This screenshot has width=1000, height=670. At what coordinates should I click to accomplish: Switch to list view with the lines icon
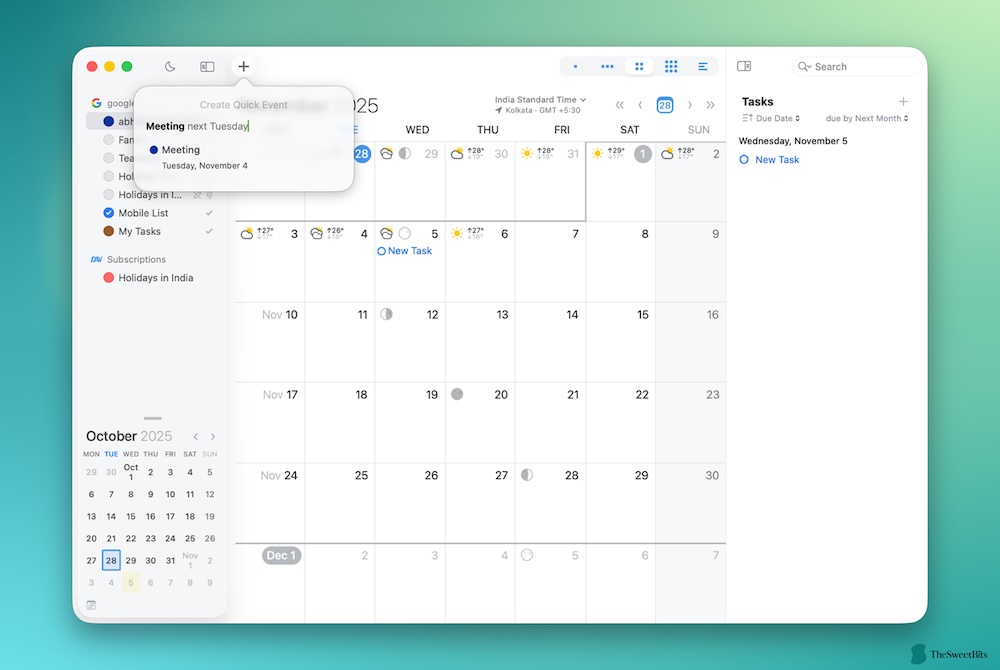click(703, 66)
